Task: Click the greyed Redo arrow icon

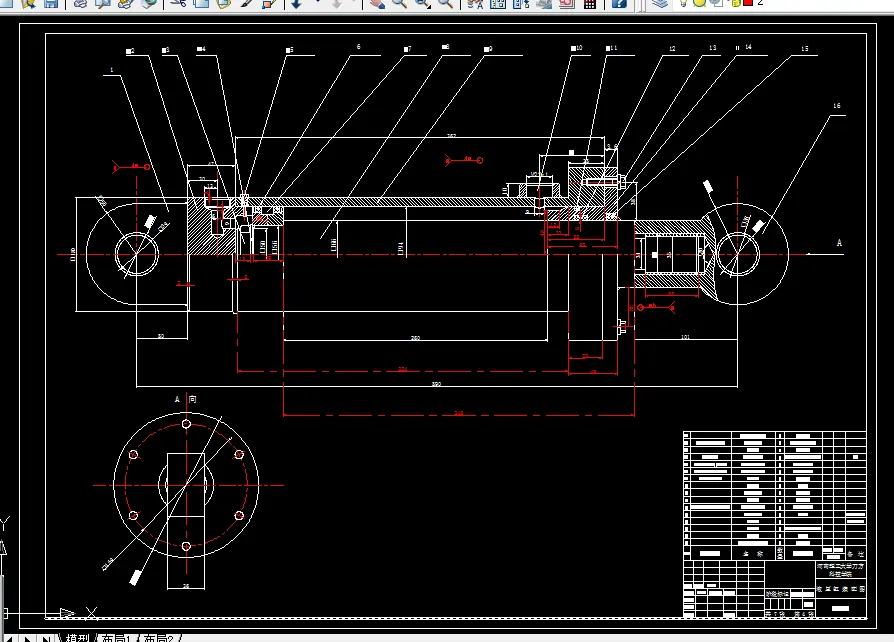Action: (338, 3)
